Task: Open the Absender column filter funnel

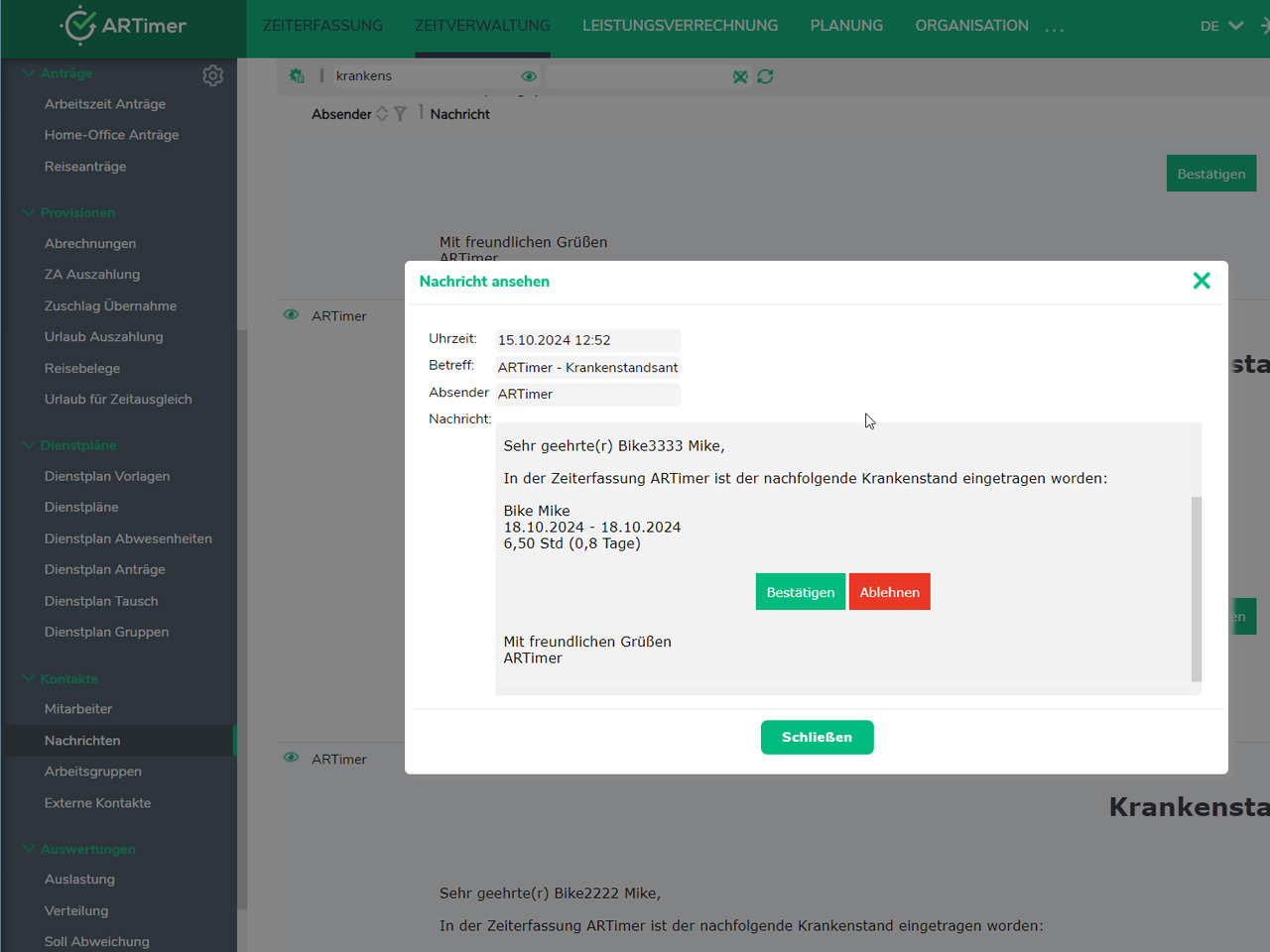Action: coord(400,114)
